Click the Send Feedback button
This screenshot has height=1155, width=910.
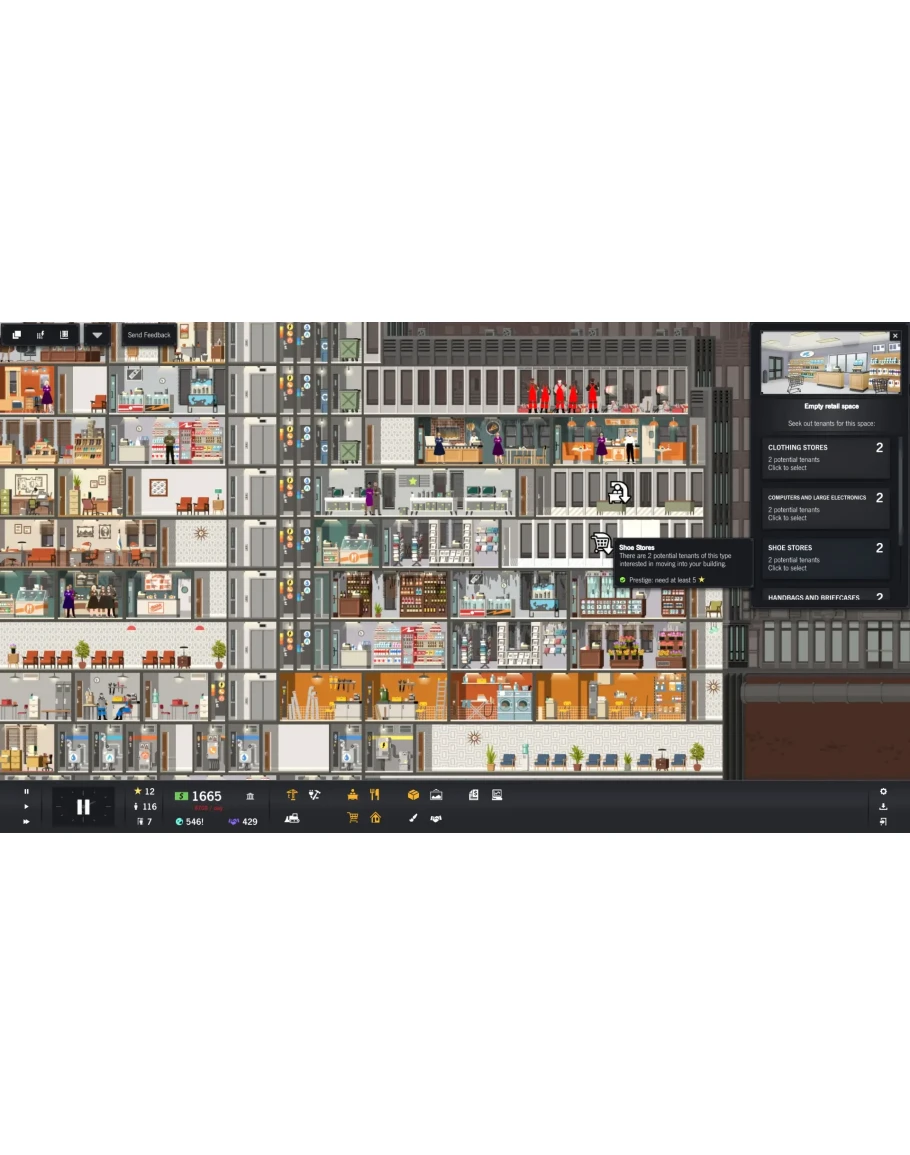[x=149, y=335]
